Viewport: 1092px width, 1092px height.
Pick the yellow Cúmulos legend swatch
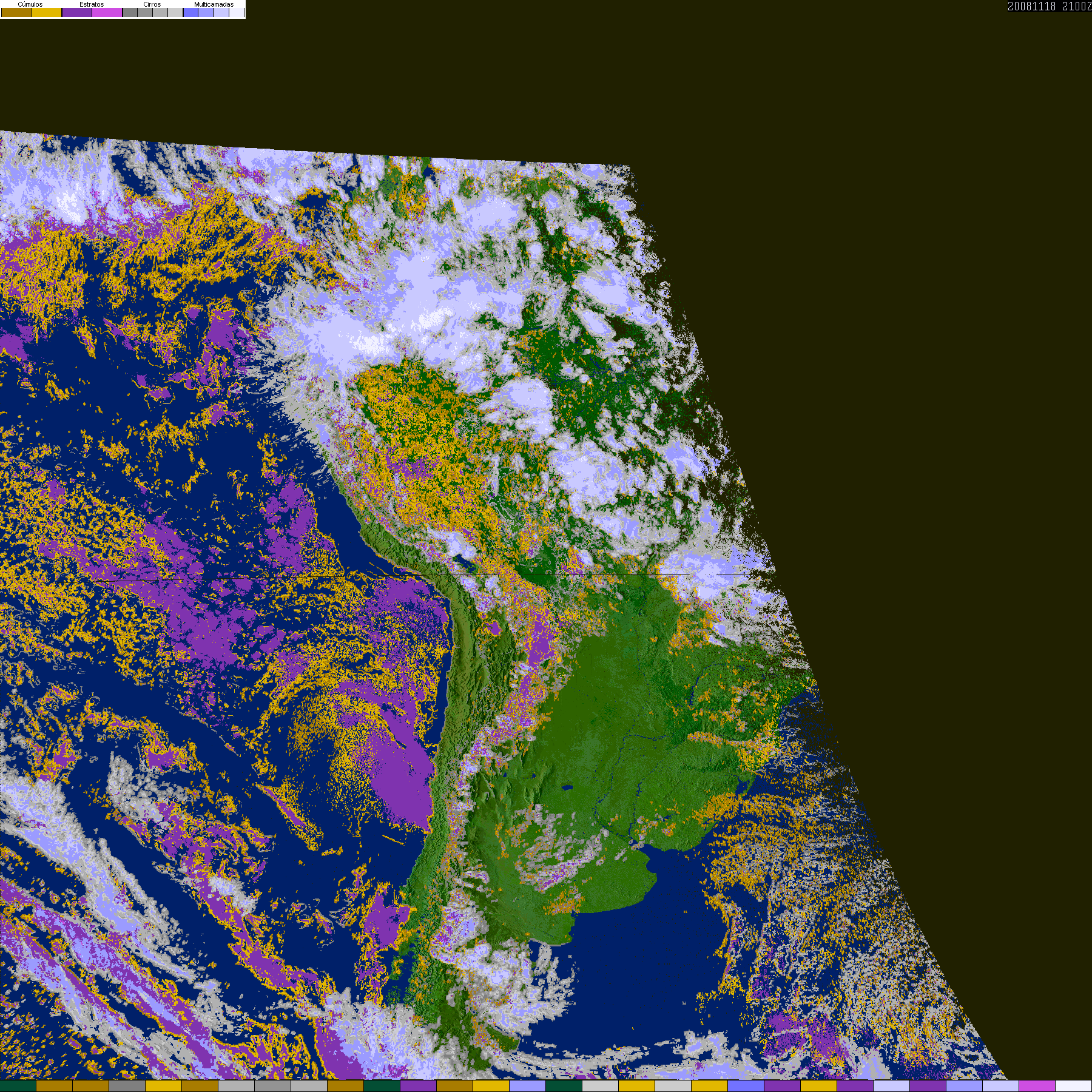(47, 13)
